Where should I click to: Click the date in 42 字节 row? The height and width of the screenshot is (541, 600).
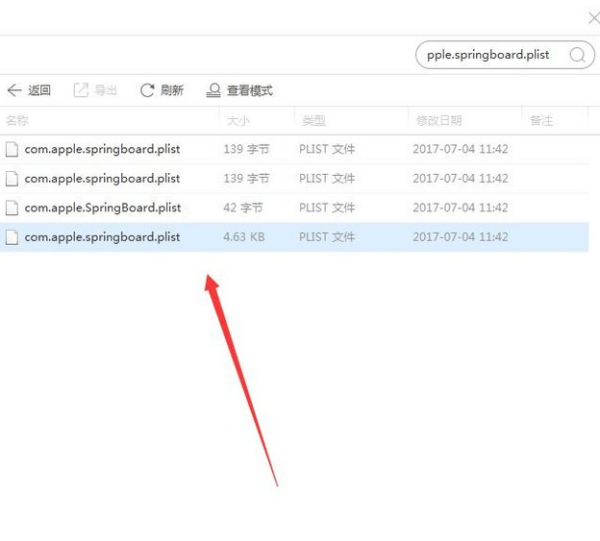tap(460, 208)
